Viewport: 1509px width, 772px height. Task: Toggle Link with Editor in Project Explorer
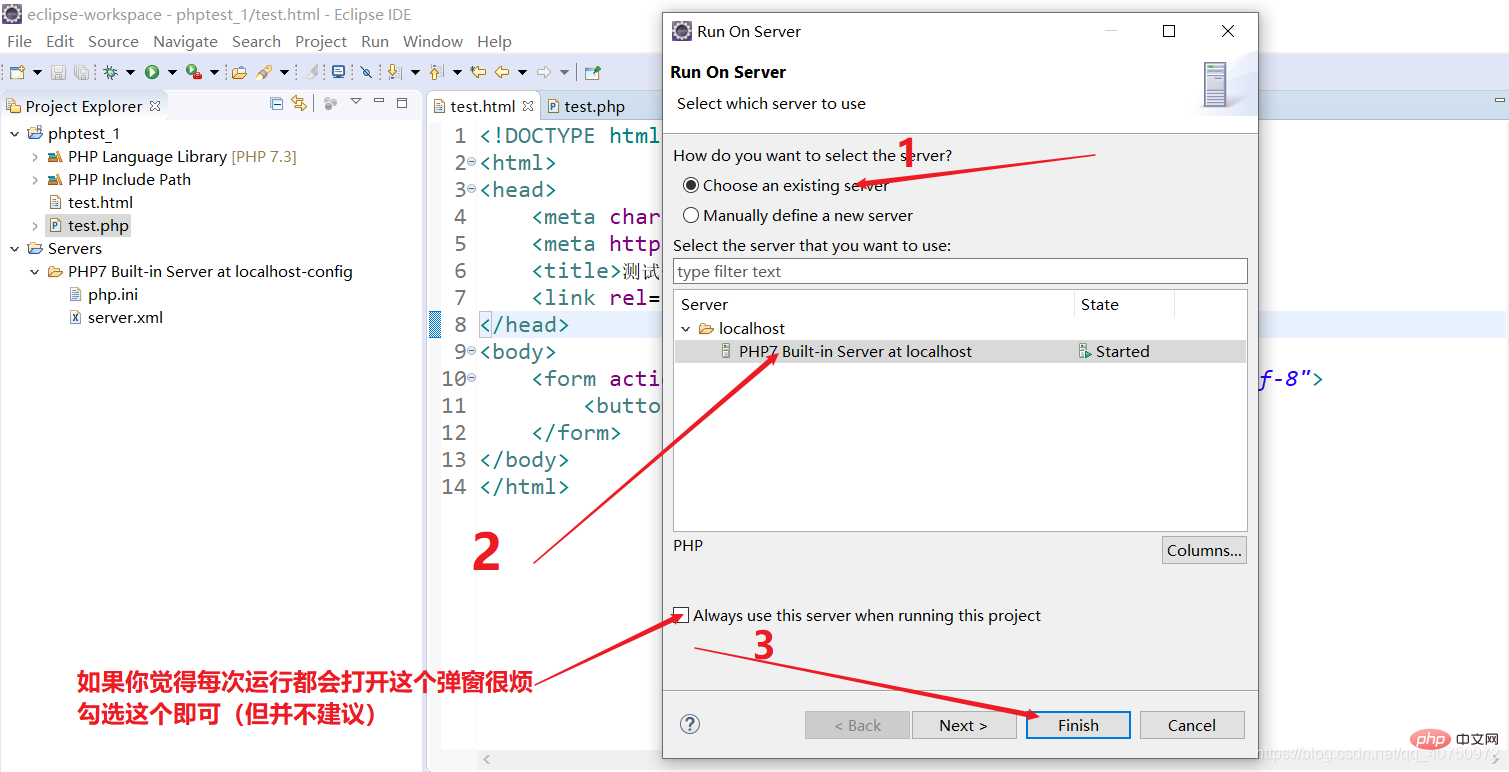click(298, 103)
